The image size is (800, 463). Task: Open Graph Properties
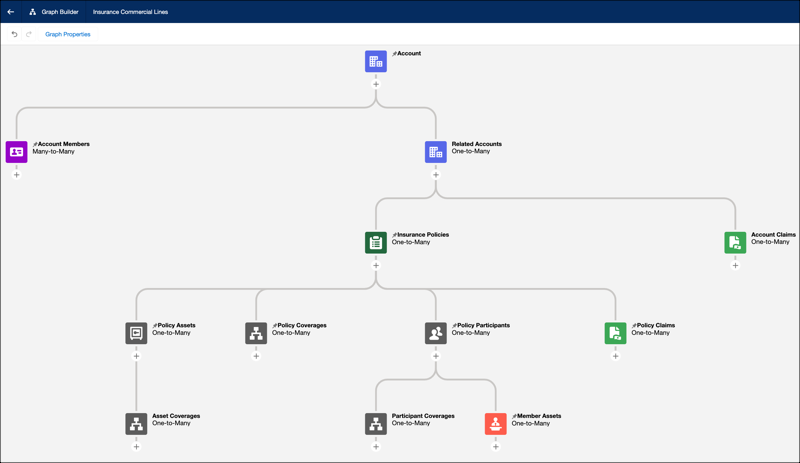point(68,34)
